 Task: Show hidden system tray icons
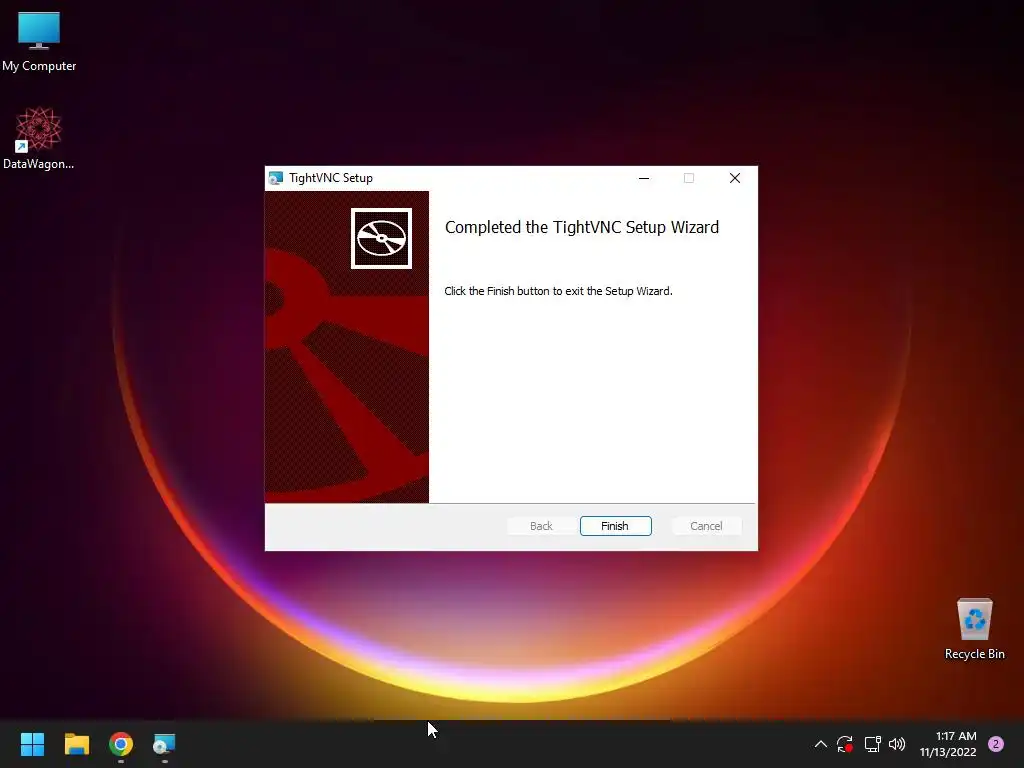pyautogui.click(x=821, y=744)
